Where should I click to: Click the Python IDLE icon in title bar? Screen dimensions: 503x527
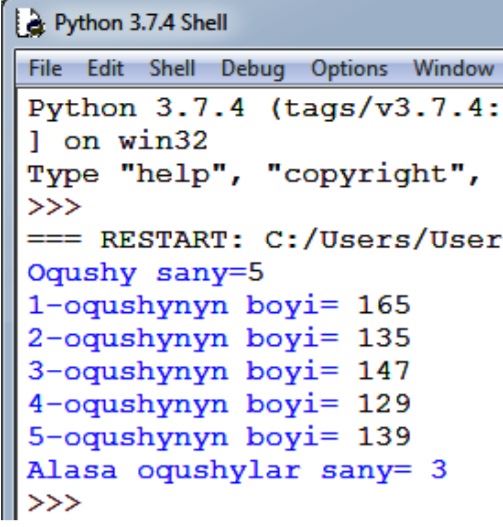(x=30, y=23)
